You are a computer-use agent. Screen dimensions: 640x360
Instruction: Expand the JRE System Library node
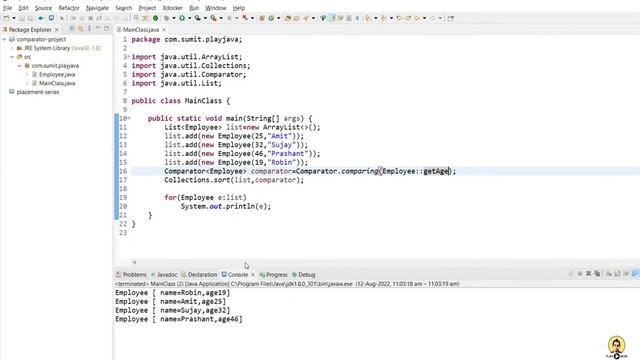[12, 48]
